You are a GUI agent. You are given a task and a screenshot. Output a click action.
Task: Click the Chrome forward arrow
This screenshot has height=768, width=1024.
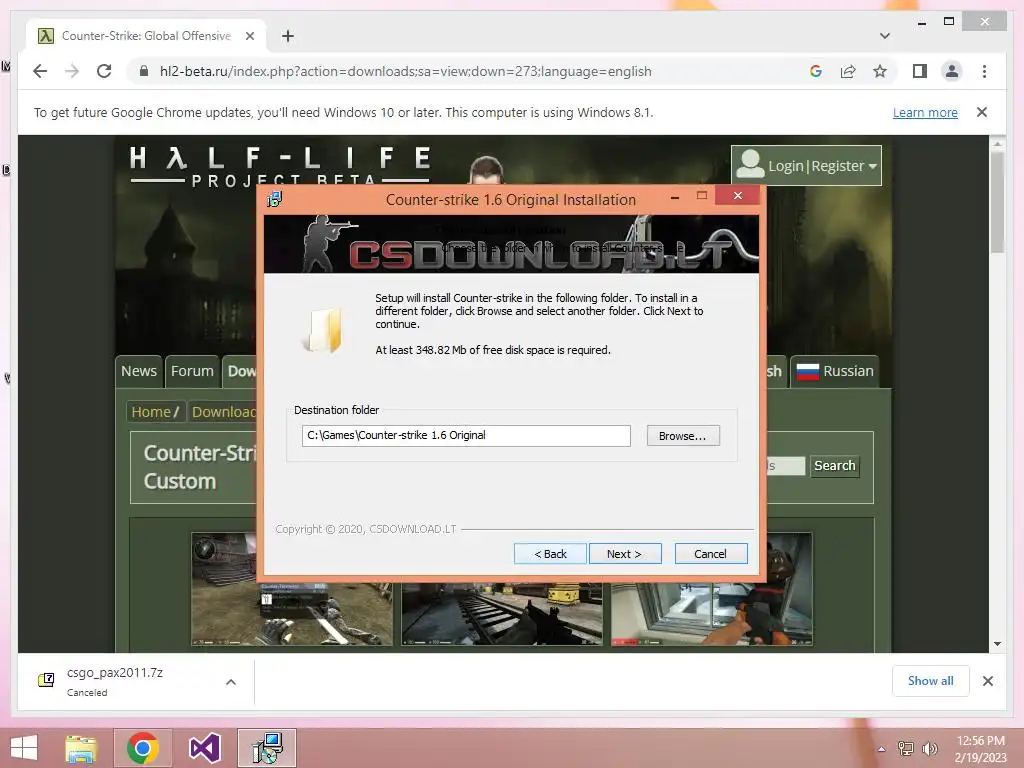pyautogui.click(x=72, y=71)
